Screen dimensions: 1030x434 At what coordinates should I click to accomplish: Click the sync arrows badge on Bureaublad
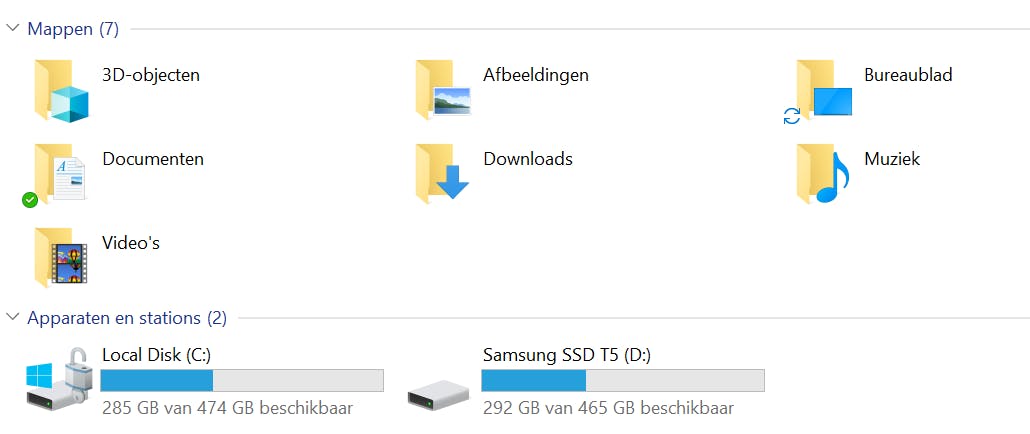792,116
